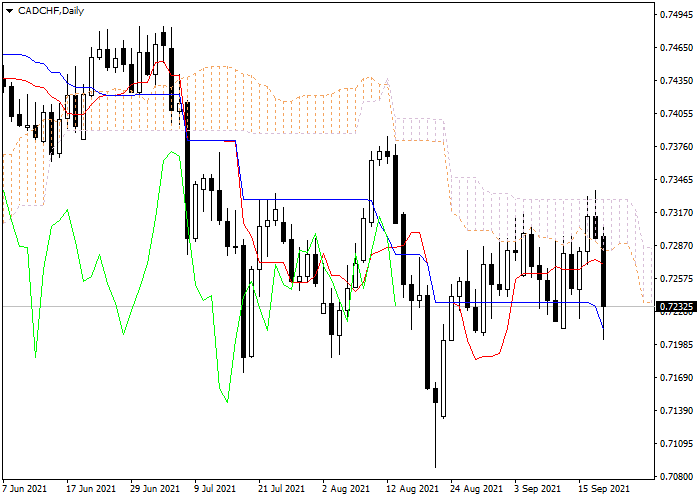Click the 24 Aug 2021 date label

coord(476,489)
